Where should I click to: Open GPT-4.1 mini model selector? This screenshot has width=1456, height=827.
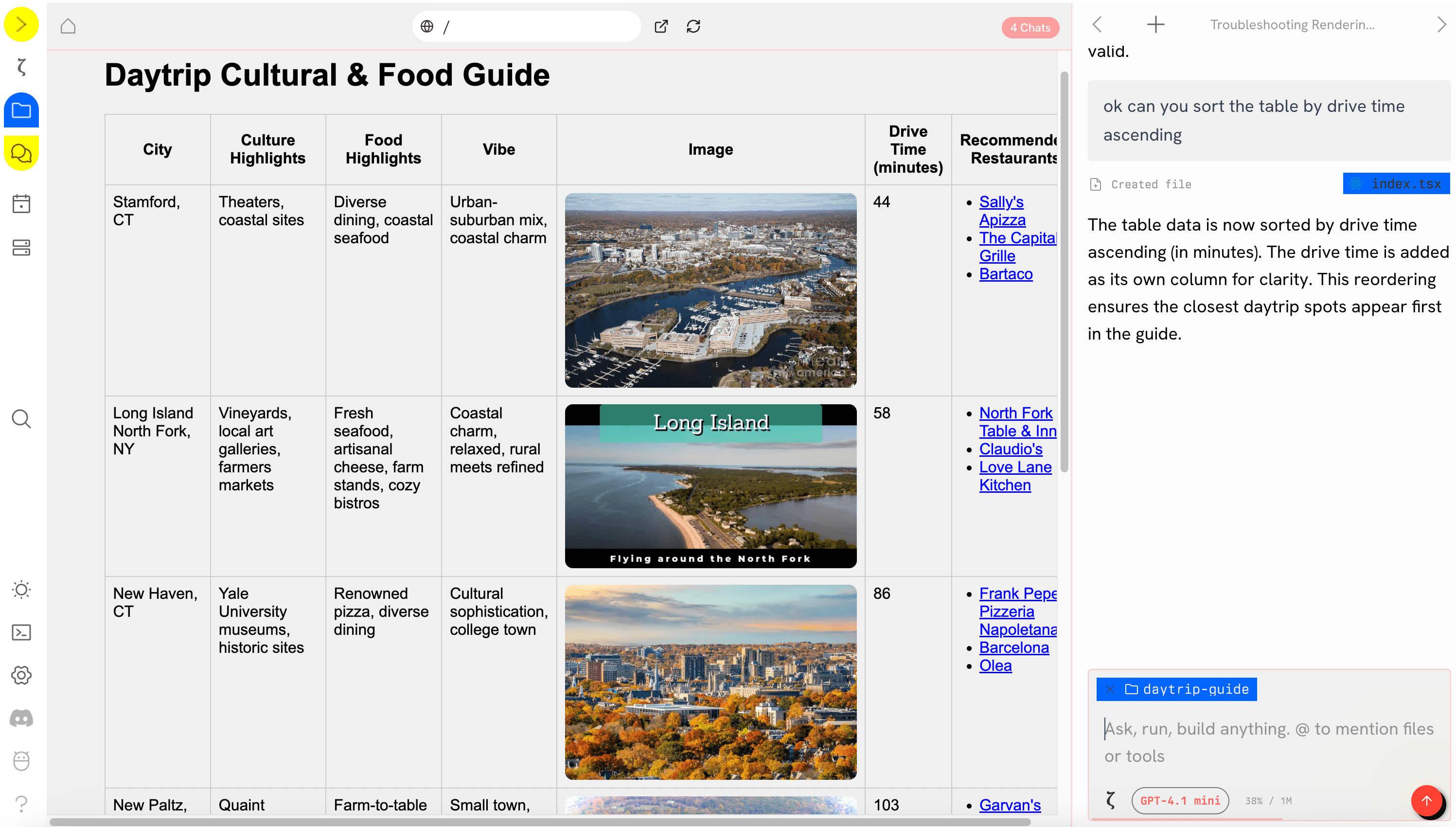[x=1180, y=800]
